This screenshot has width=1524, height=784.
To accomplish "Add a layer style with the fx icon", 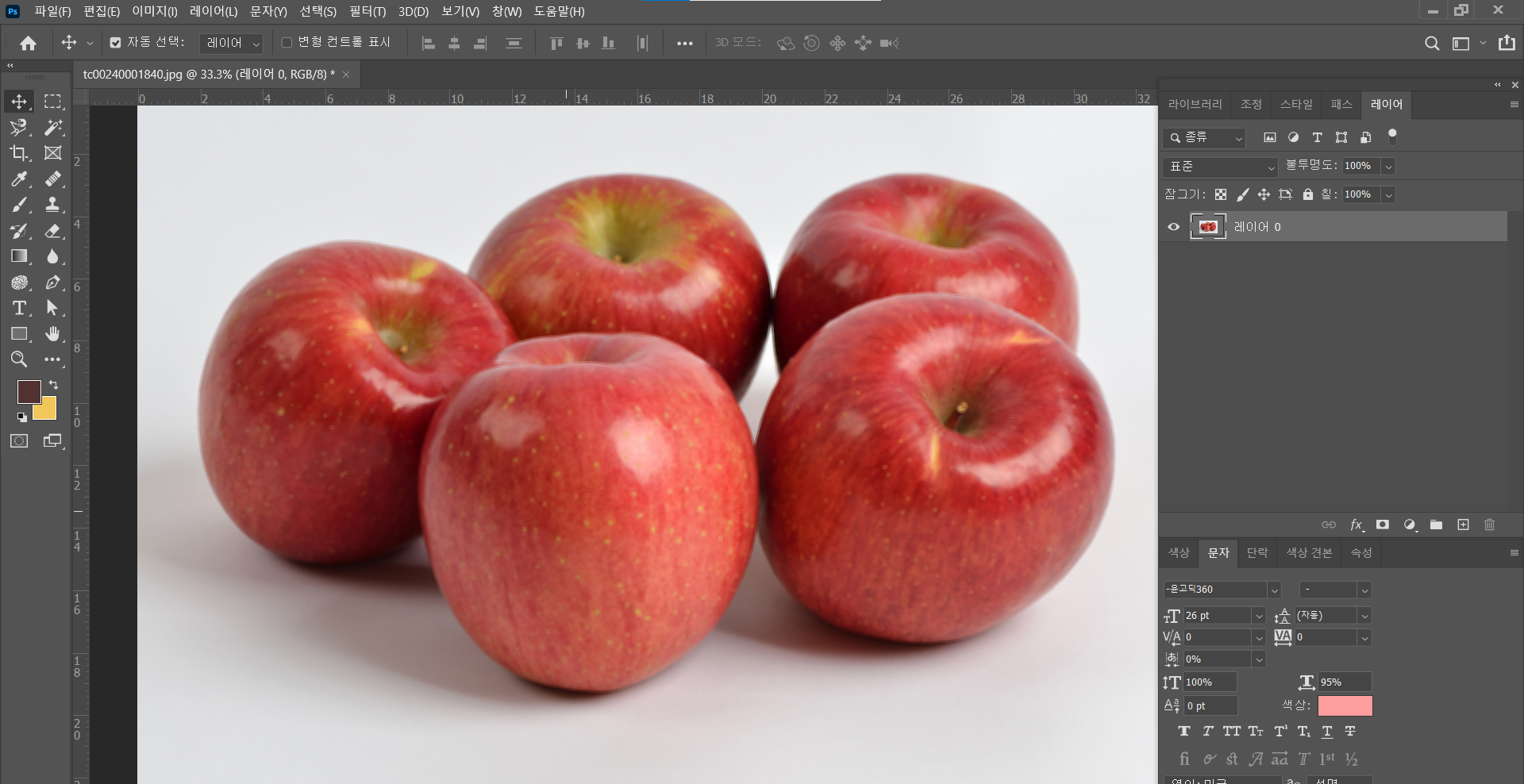I will (x=1357, y=525).
